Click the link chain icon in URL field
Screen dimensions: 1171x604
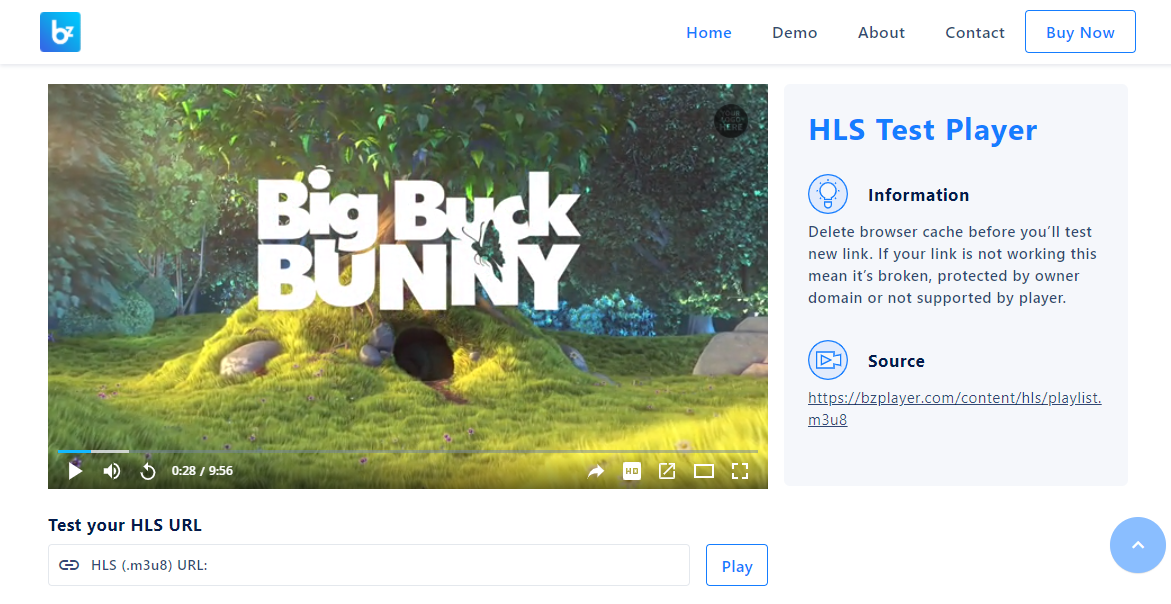(x=69, y=565)
